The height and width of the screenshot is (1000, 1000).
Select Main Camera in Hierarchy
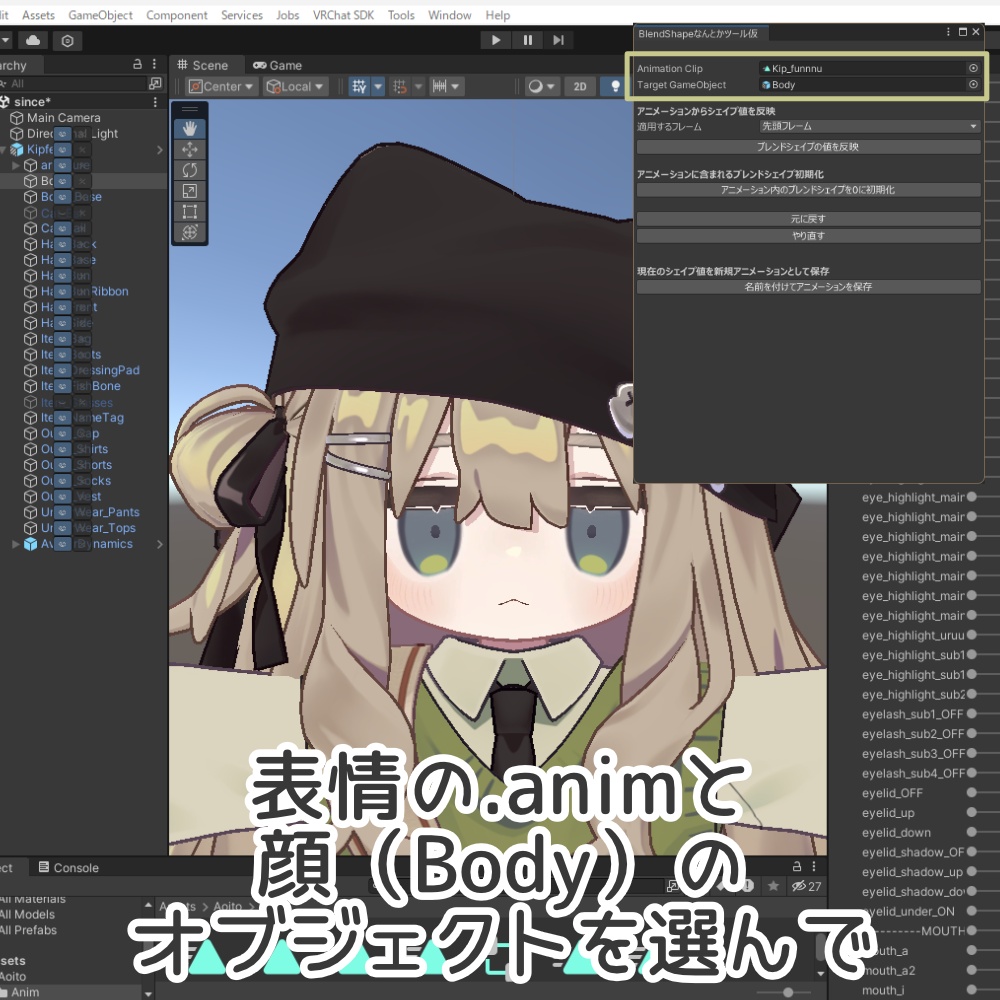pyautogui.click(x=63, y=117)
